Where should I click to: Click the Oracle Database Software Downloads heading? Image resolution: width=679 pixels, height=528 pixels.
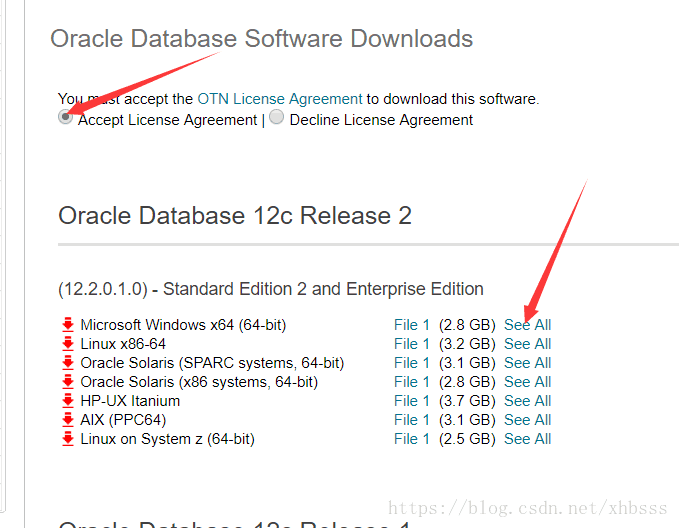point(262,39)
